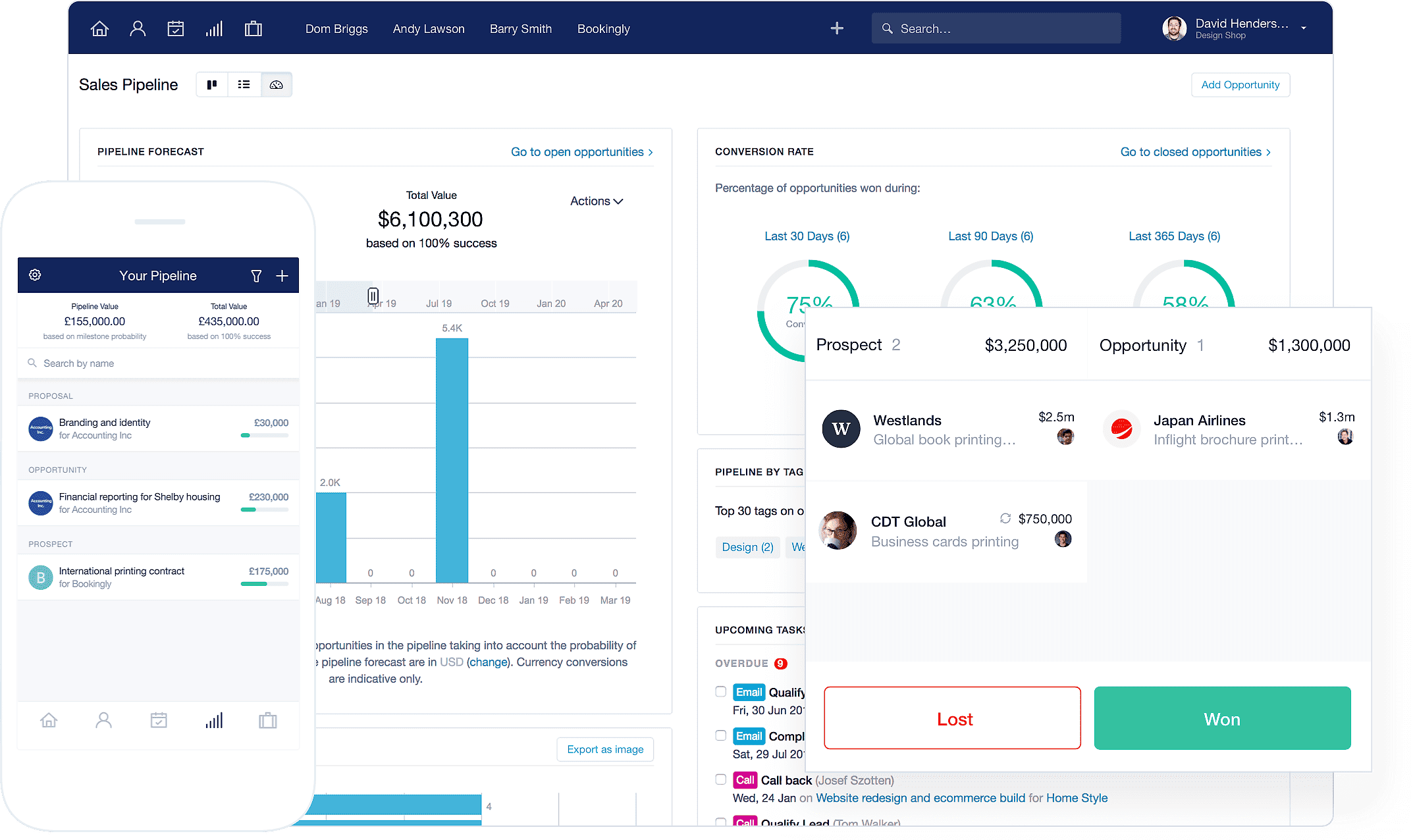This screenshot has width=1413, height=840.
Task: Mark the opportunity as Won
Action: coord(1223,718)
